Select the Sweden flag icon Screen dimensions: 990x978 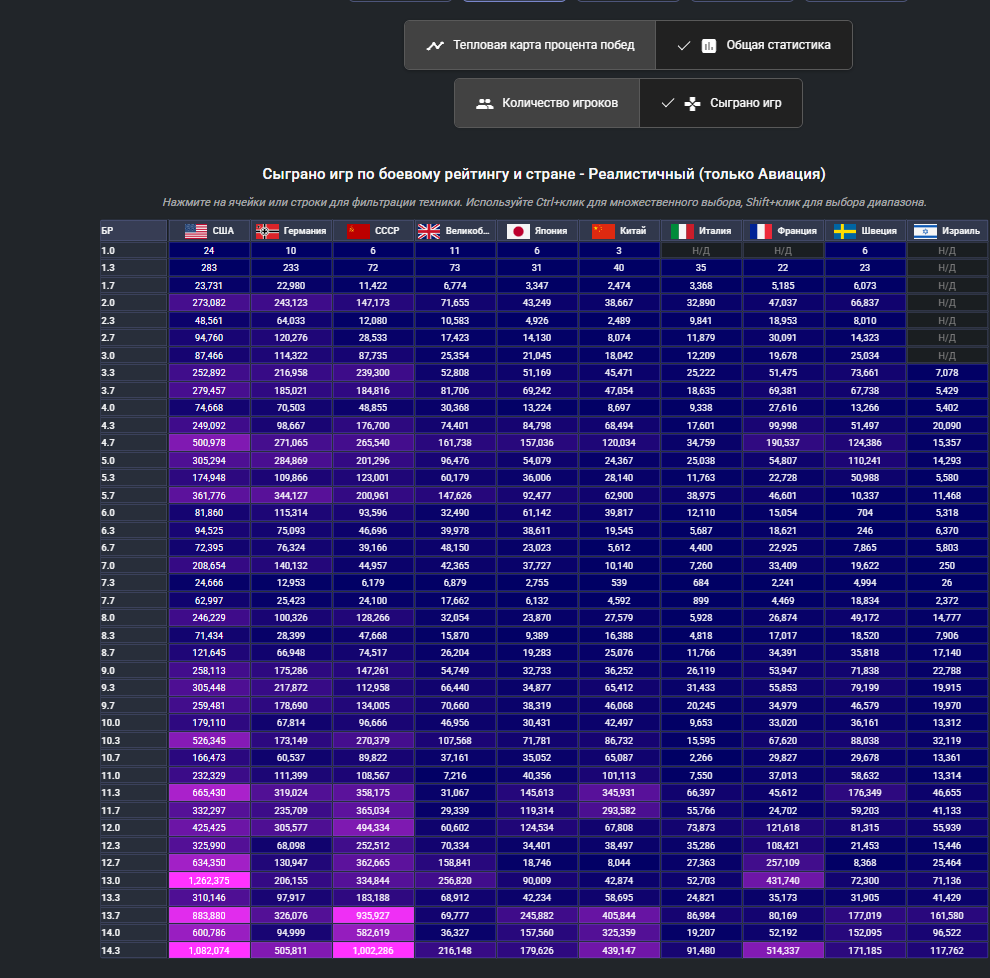[x=846, y=231]
